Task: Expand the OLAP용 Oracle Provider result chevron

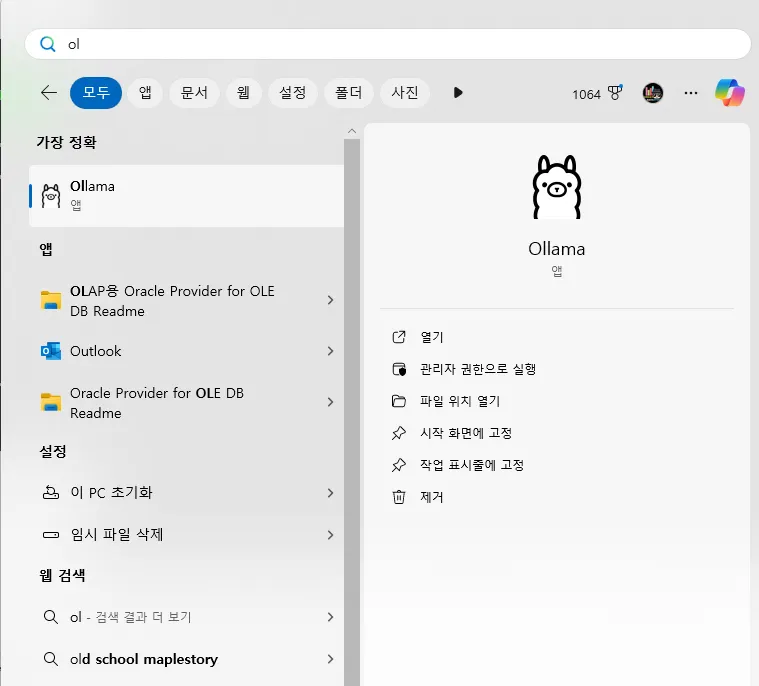Action: tap(330, 300)
